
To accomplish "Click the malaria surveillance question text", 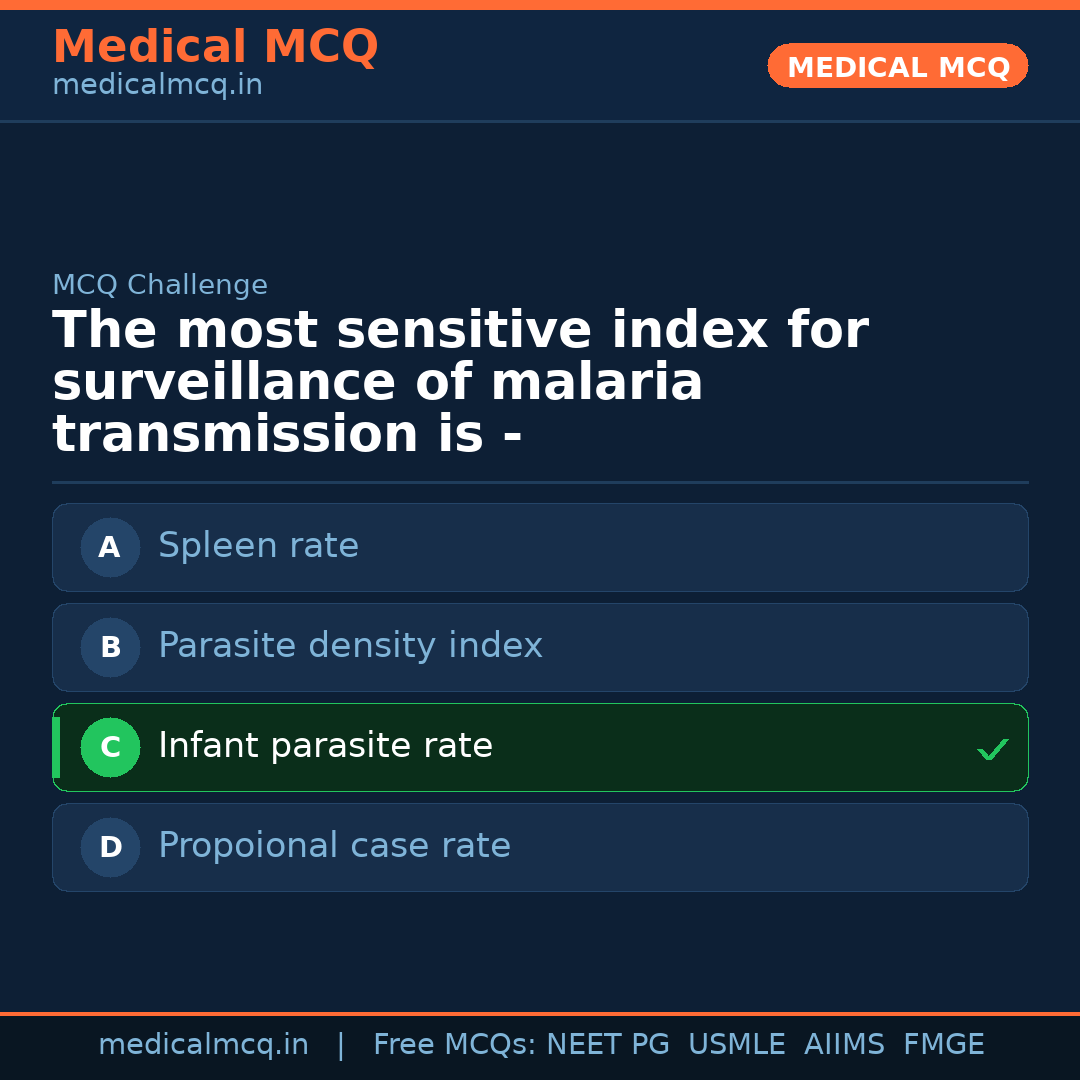I will [x=460, y=383].
